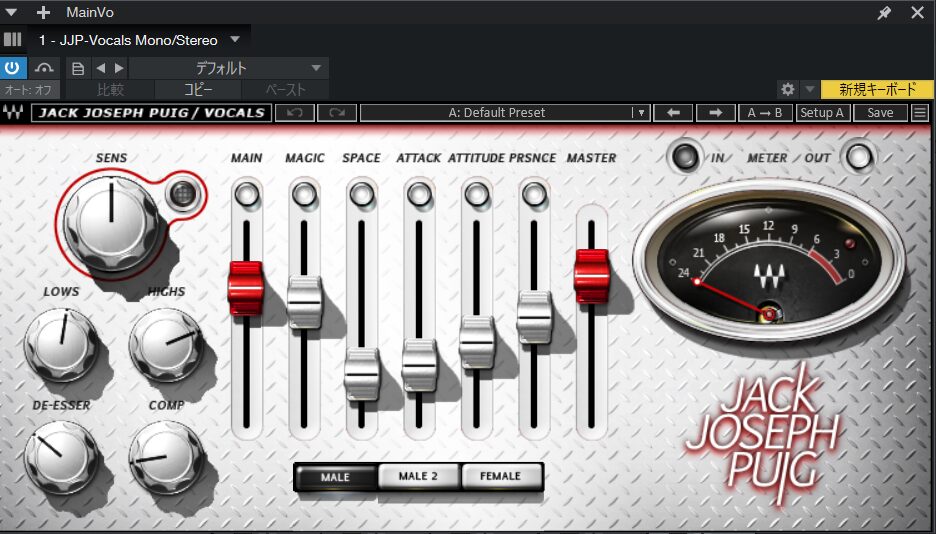Toggle the SENS indicator light button
The height and width of the screenshot is (534, 936).
coord(181,194)
